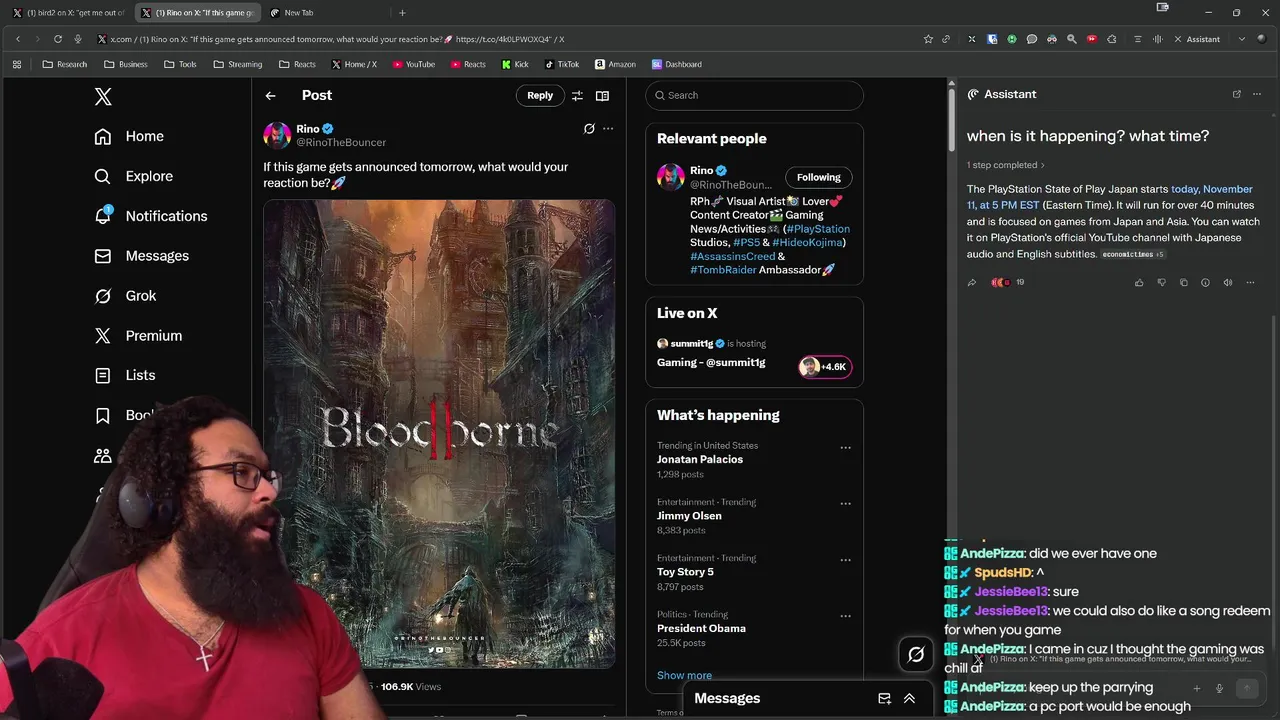The width and height of the screenshot is (1280, 720).
Task: Open more options for Jimmy Olsen trend
Action: click(846, 504)
